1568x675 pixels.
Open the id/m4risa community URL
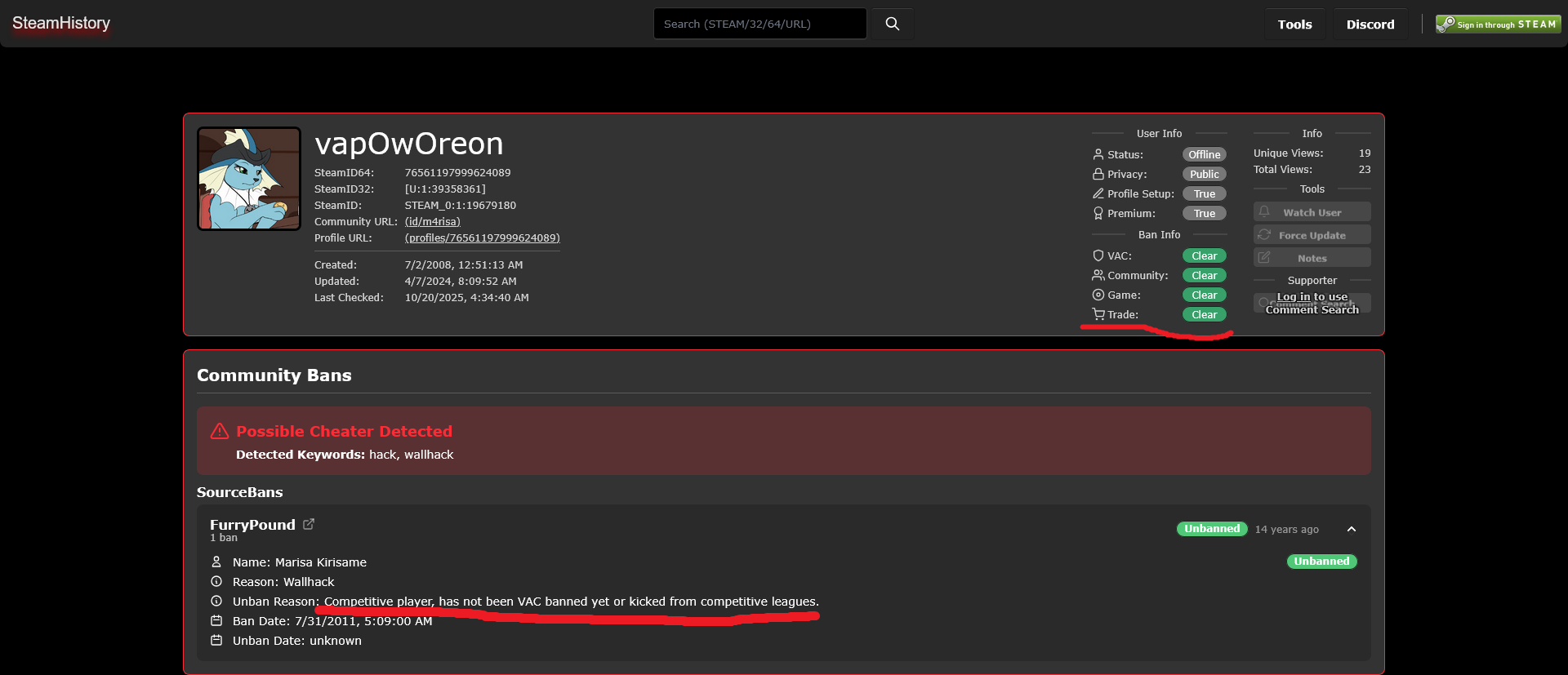point(433,221)
